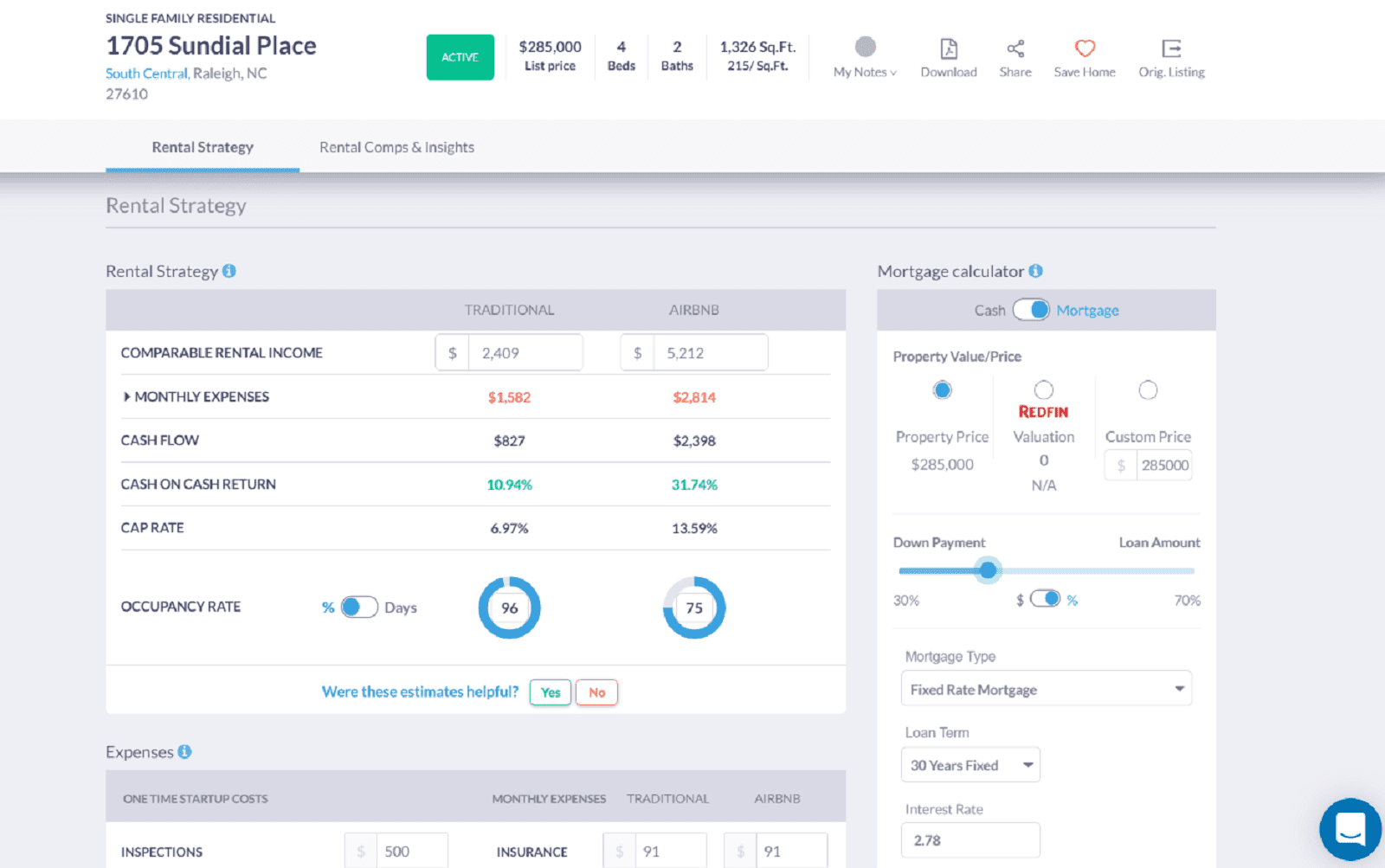The image size is (1385, 868).
Task: Click the Mortgage calculator info icon
Action: (1035, 271)
